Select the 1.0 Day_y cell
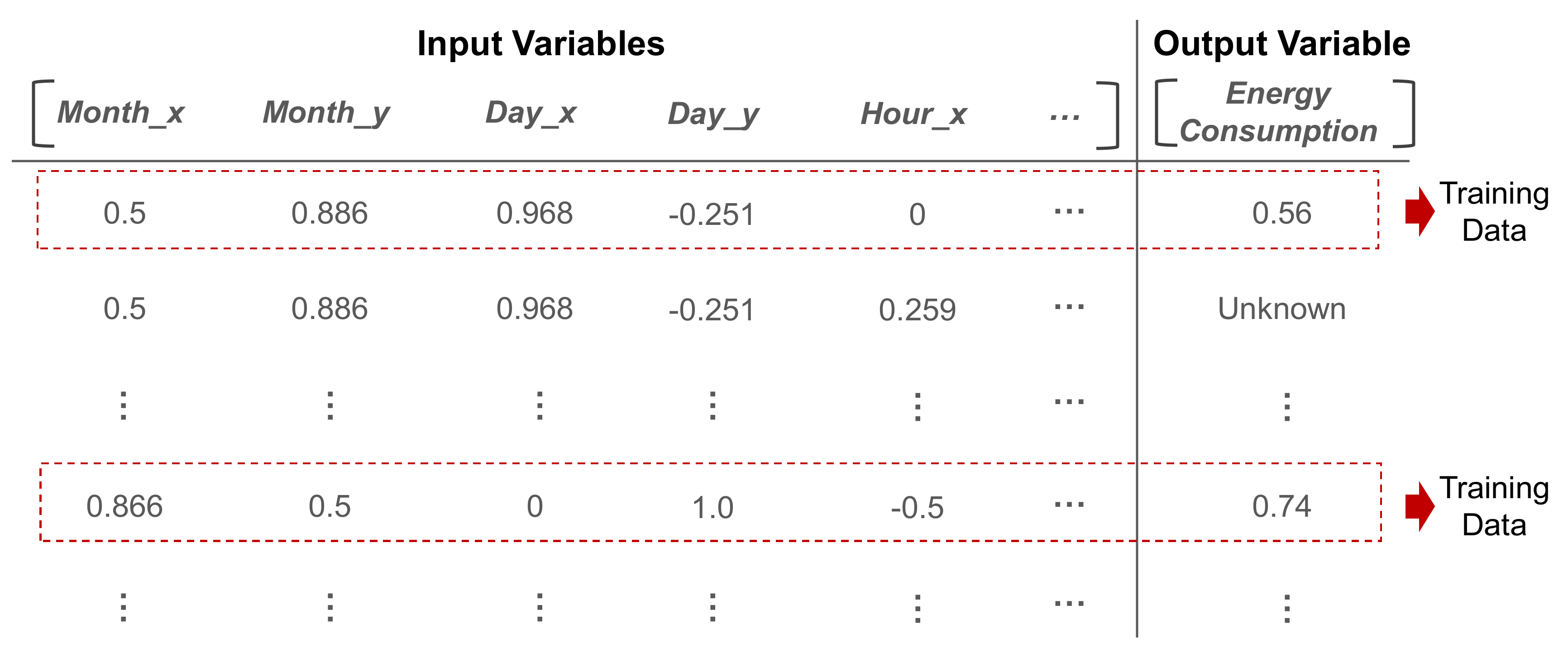 pyautogui.click(x=713, y=508)
